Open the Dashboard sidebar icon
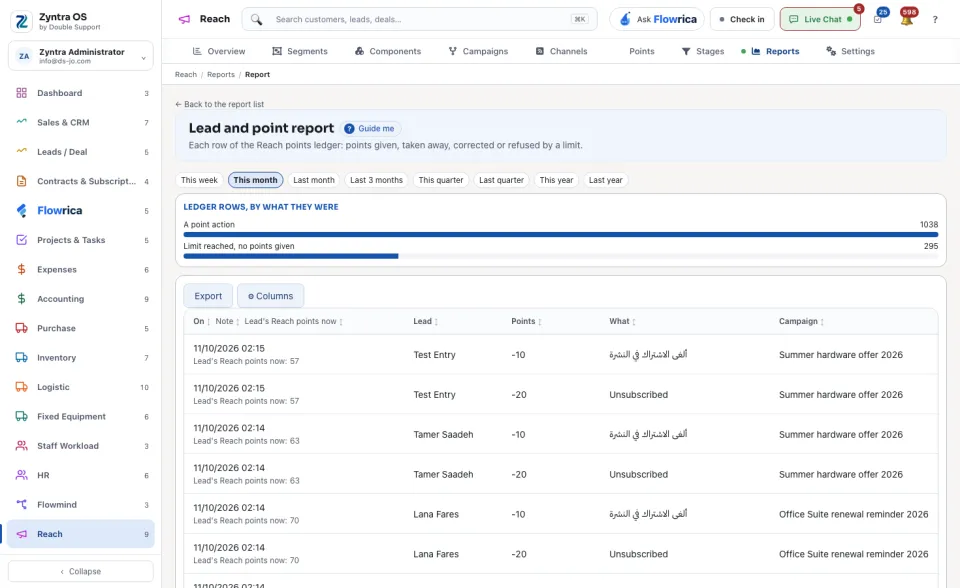The height and width of the screenshot is (588, 960). click(x=21, y=93)
